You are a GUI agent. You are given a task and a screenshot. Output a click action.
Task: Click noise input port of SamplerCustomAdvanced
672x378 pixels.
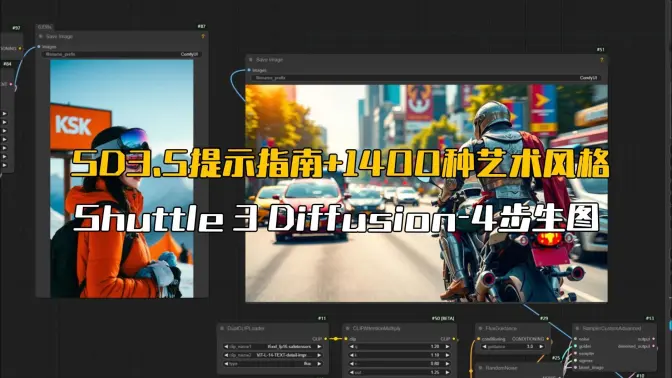[575, 339]
